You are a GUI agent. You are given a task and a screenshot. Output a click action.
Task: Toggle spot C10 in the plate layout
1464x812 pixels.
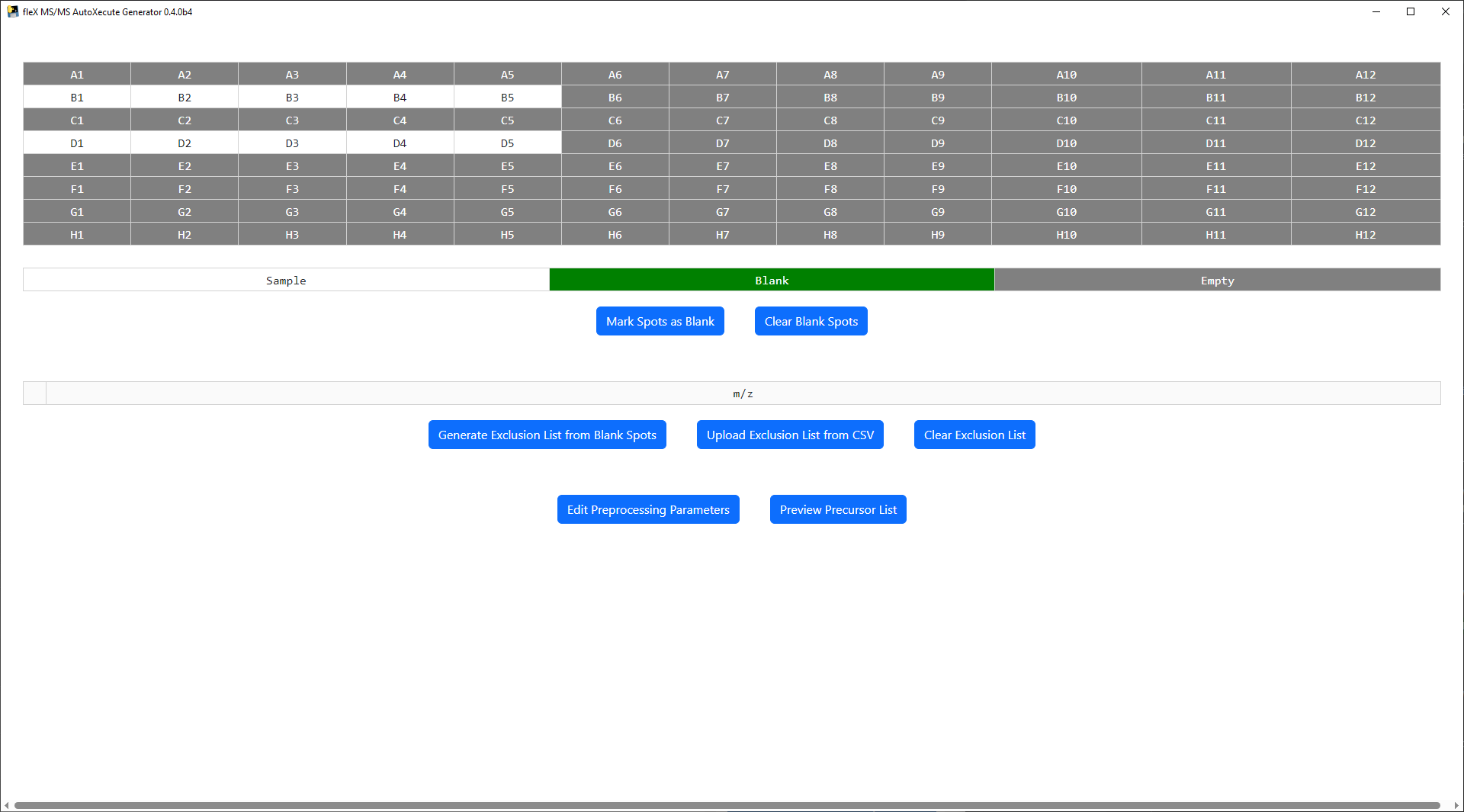coord(1066,120)
